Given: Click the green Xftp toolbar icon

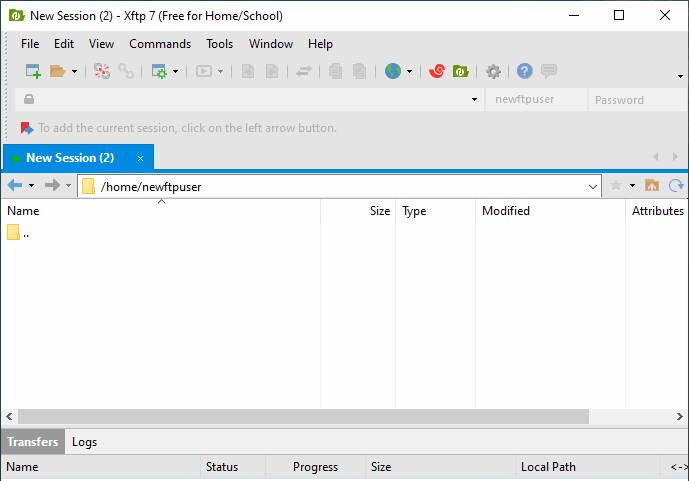Looking at the screenshot, I should pyautogui.click(x=461, y=71).
